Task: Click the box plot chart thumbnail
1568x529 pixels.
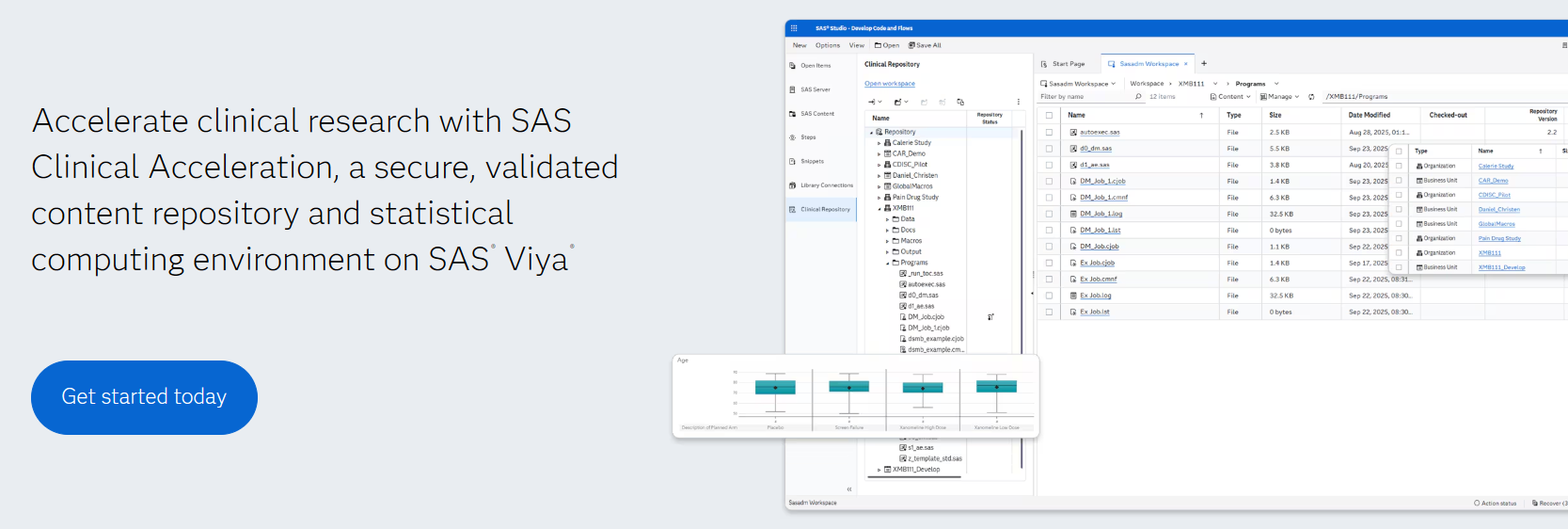Action: tap(856, 396)
